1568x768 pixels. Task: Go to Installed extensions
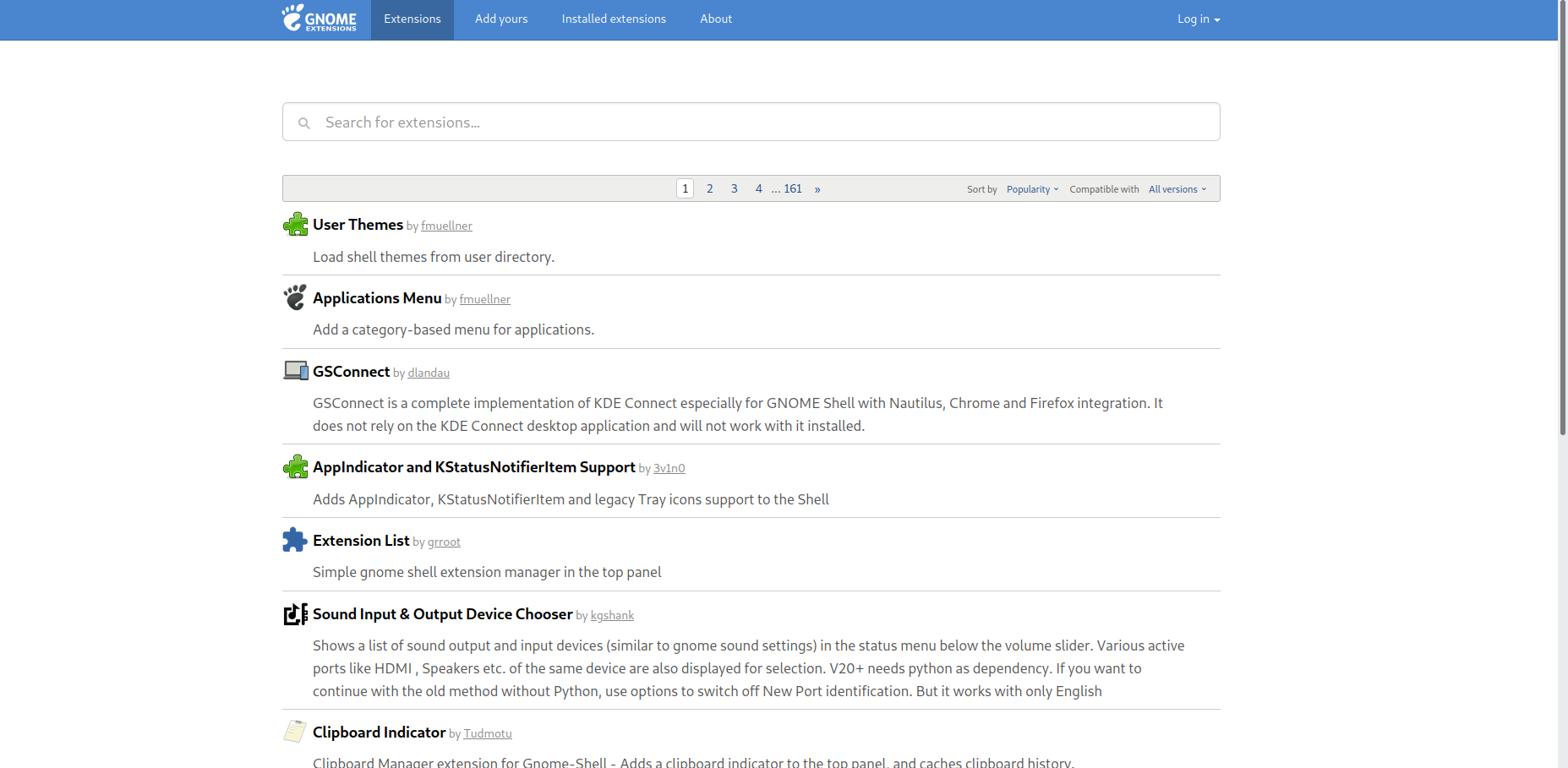tap(614, 19)
